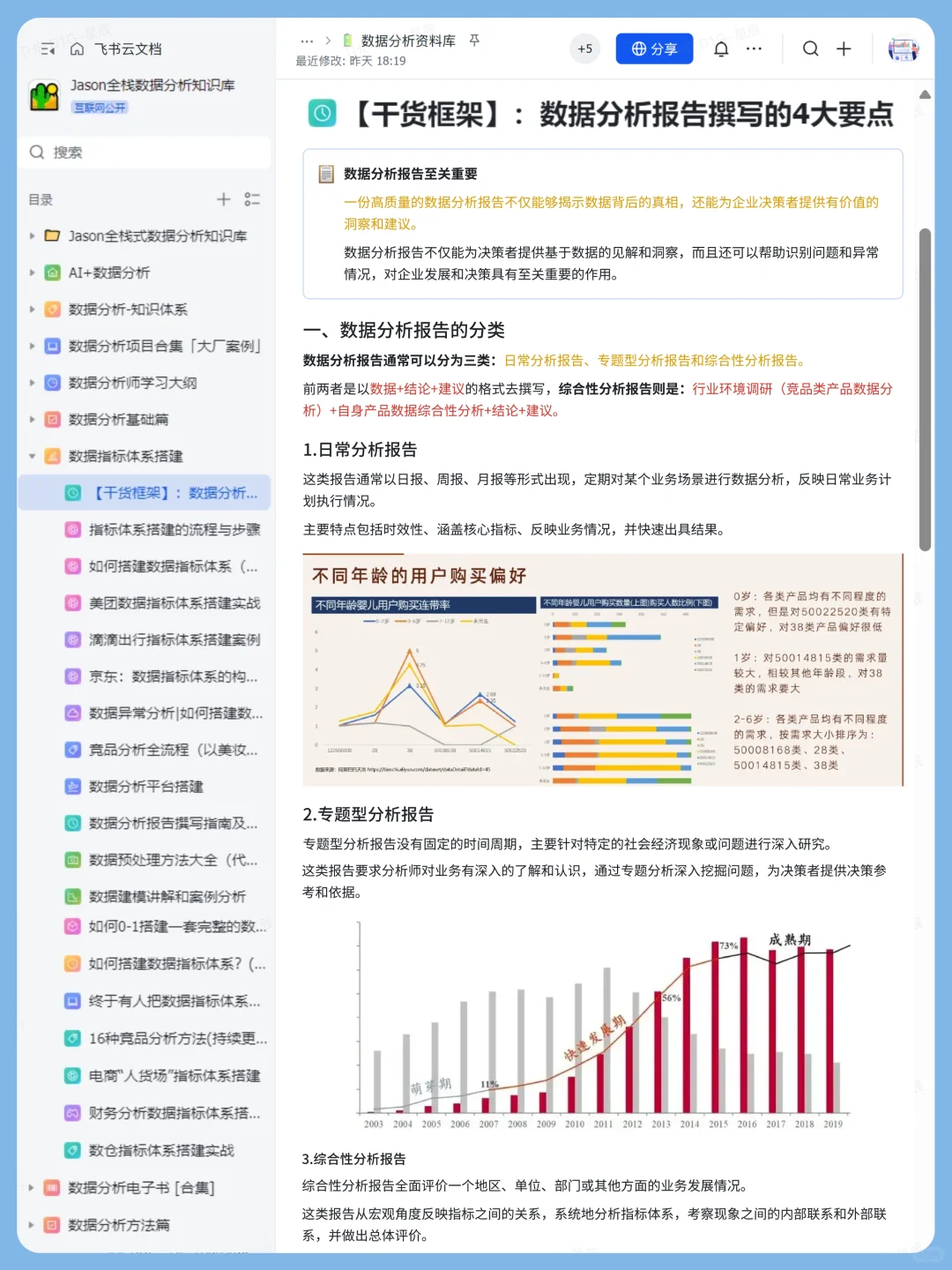
Task: Click icon beside 数据异常分析 item
Action: (73, 713)
